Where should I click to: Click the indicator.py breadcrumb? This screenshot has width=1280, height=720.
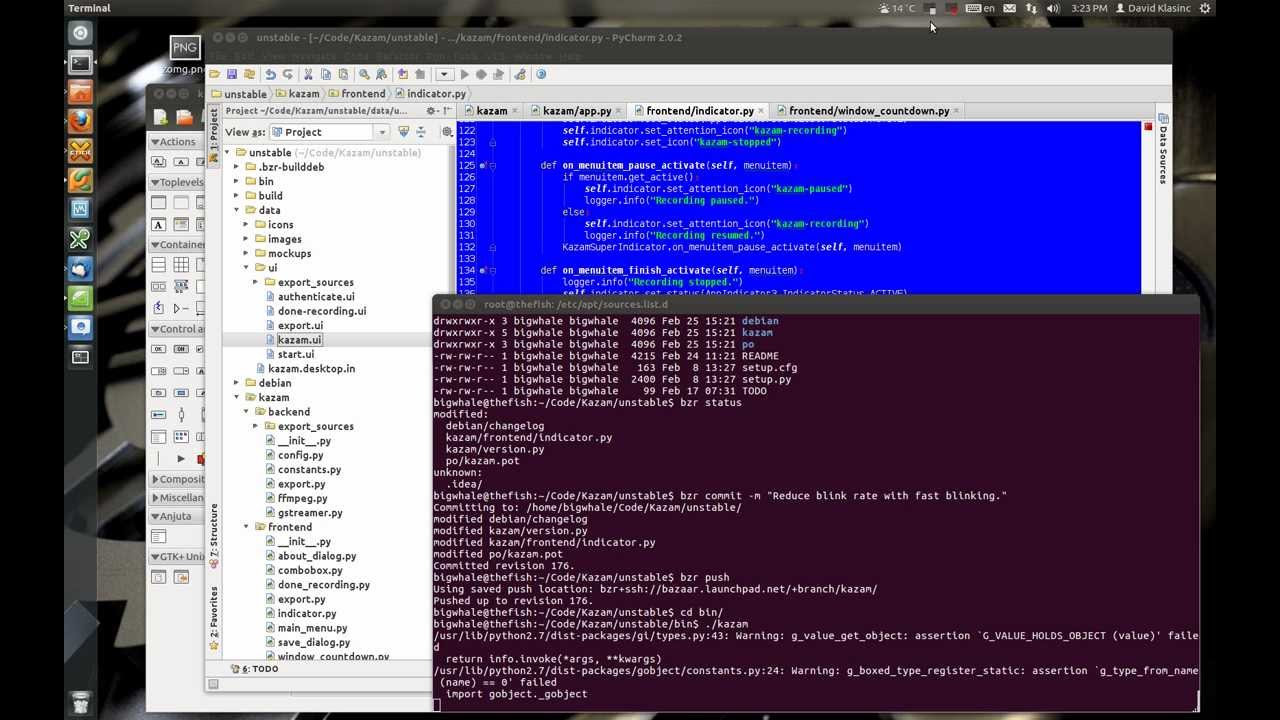coord(429,94)
